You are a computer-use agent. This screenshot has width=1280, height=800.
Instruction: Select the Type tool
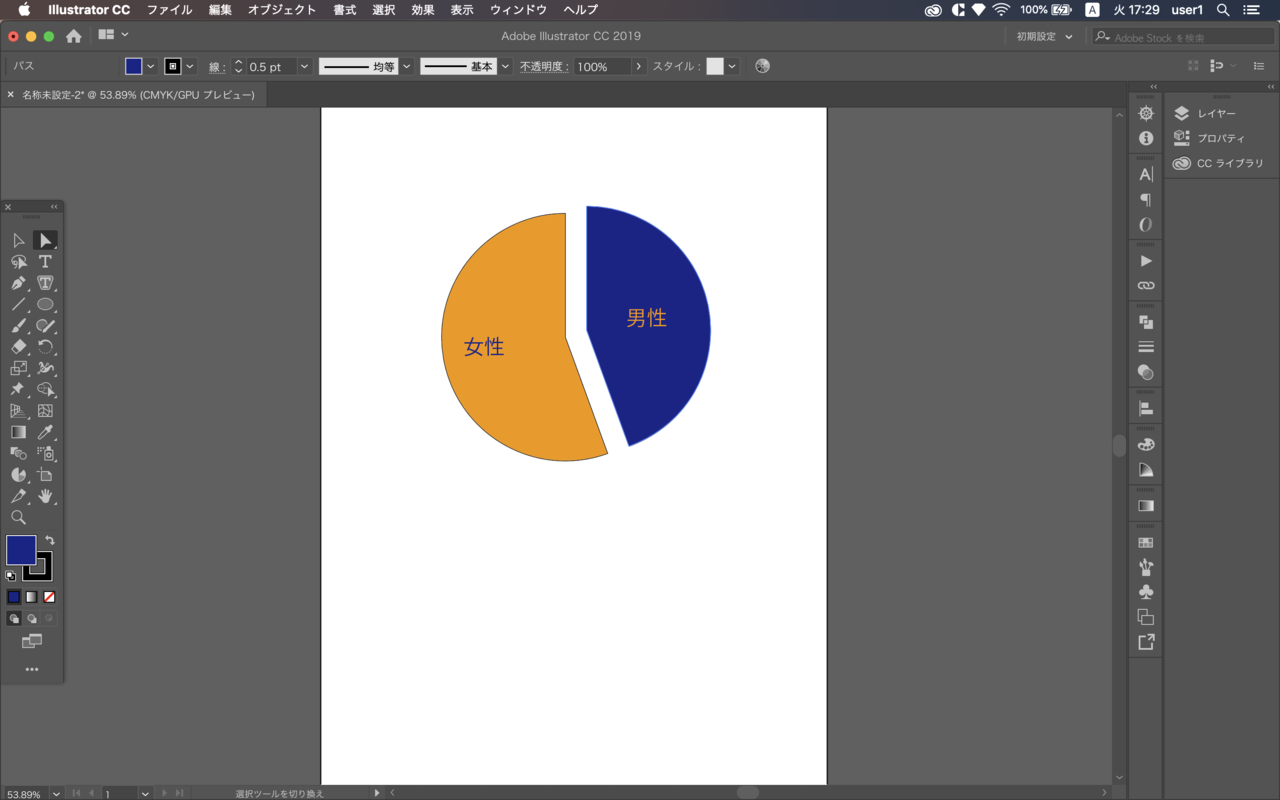[x=45, y=262]
